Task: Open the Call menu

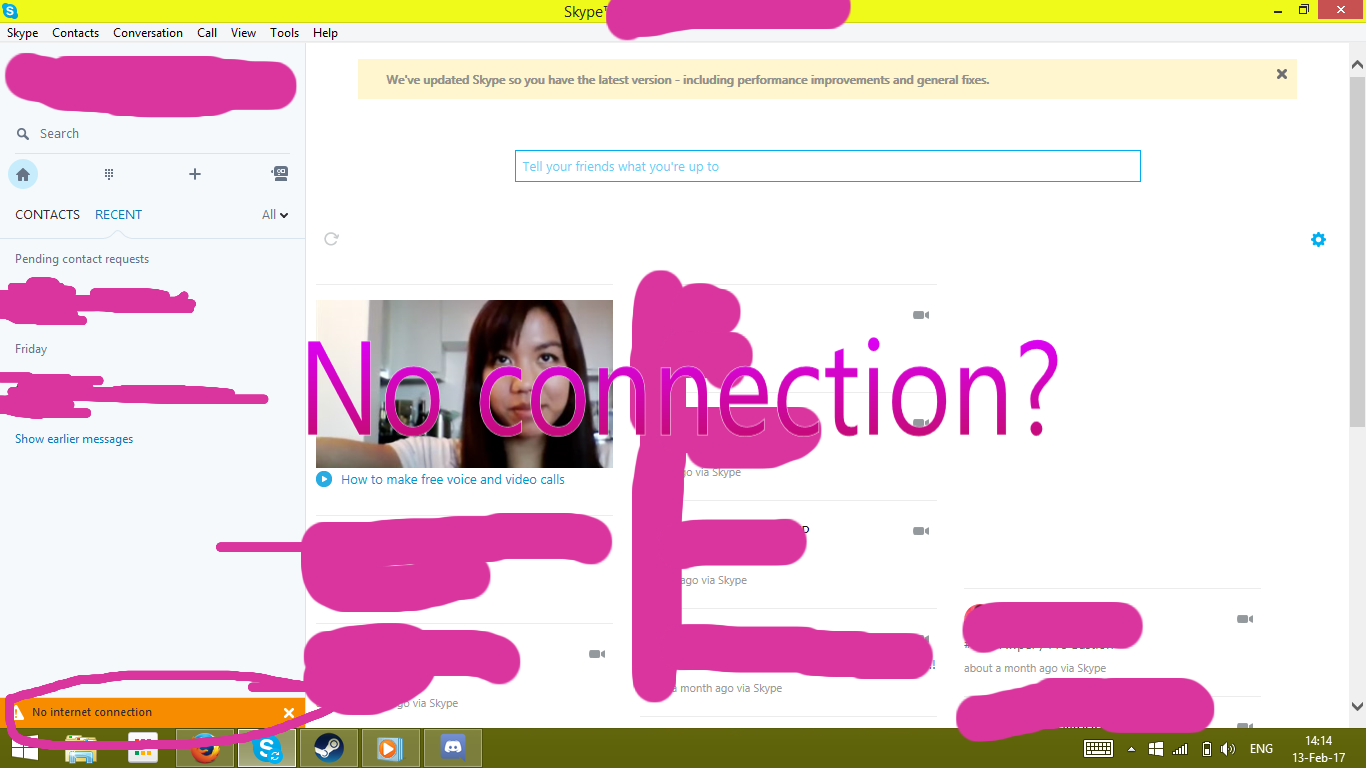Action: tap(207, 33)
